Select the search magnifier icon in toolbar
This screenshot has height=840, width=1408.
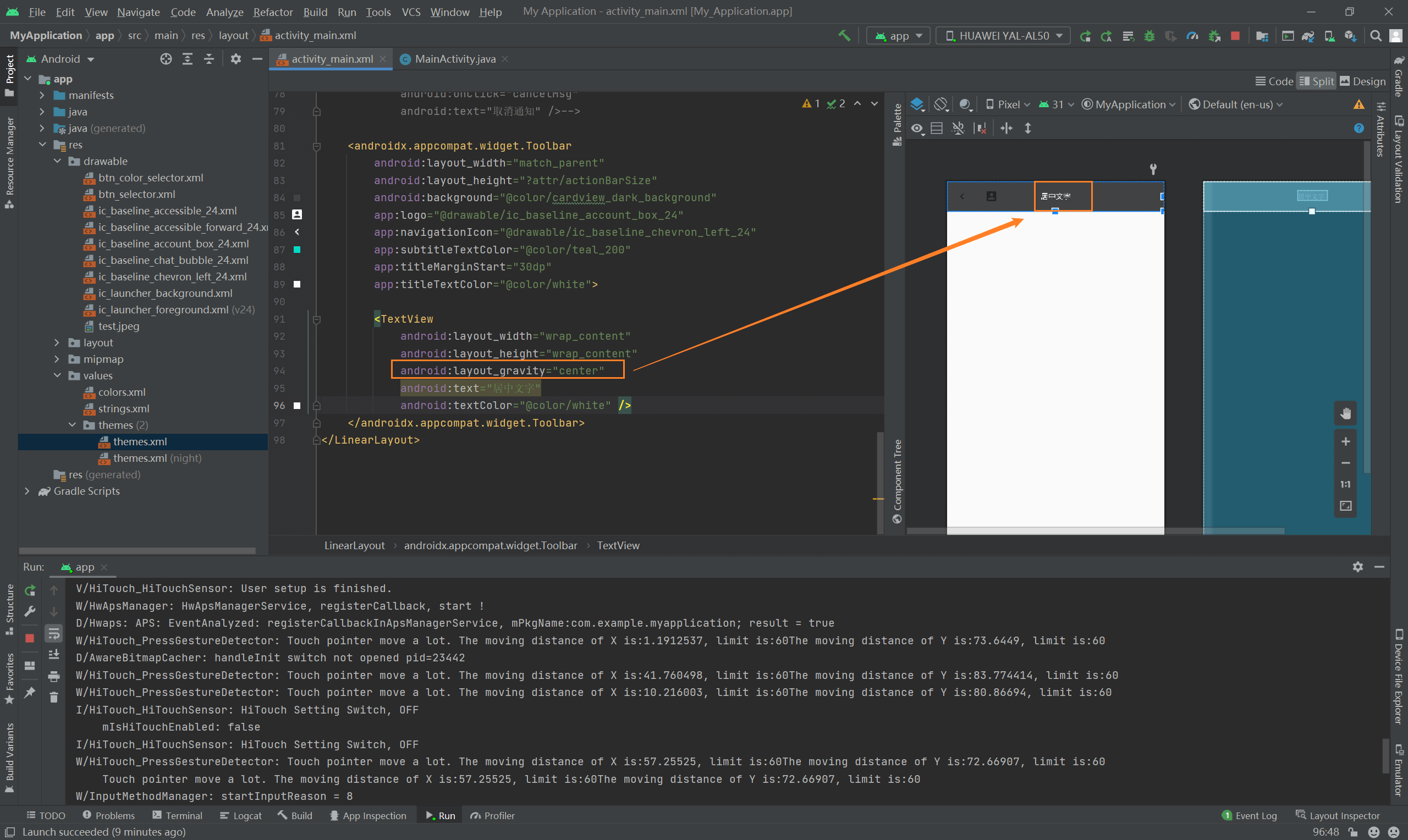1376,35
